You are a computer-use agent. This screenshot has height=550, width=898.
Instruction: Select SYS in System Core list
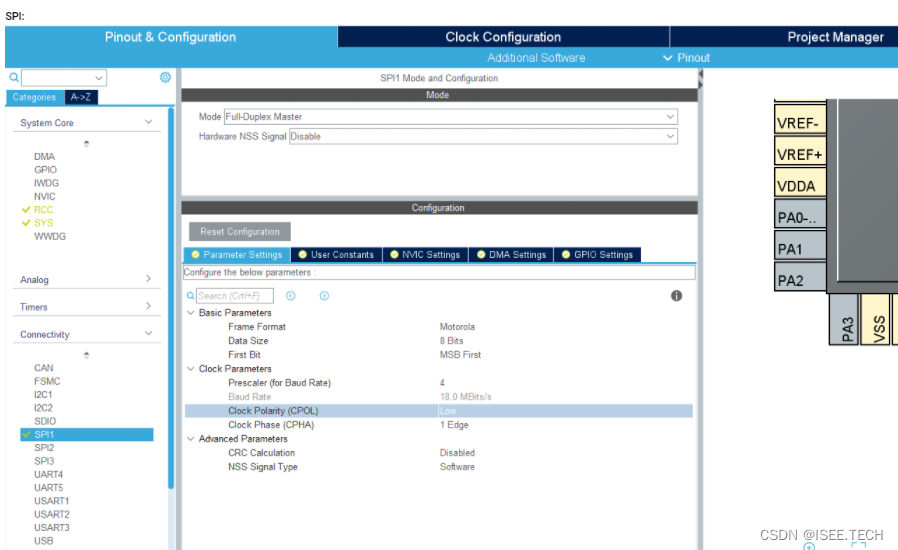[x=44, y=223]
